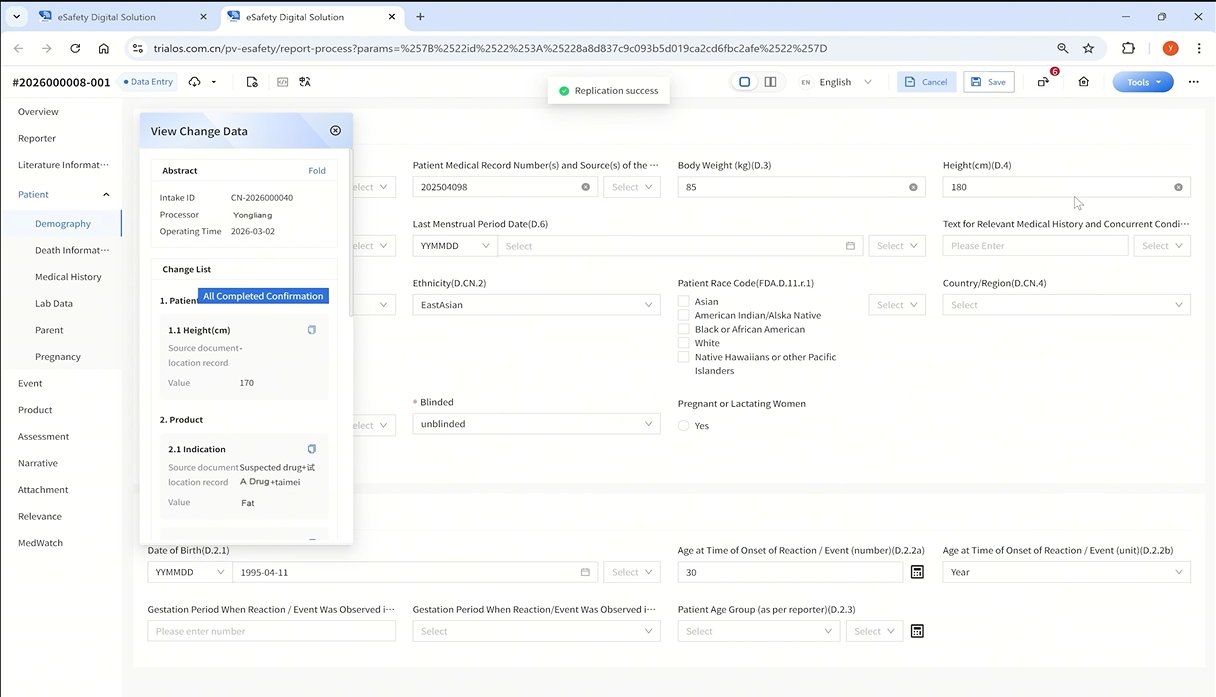Click the cloud download icon in toolbar

(x=194, y=82)
